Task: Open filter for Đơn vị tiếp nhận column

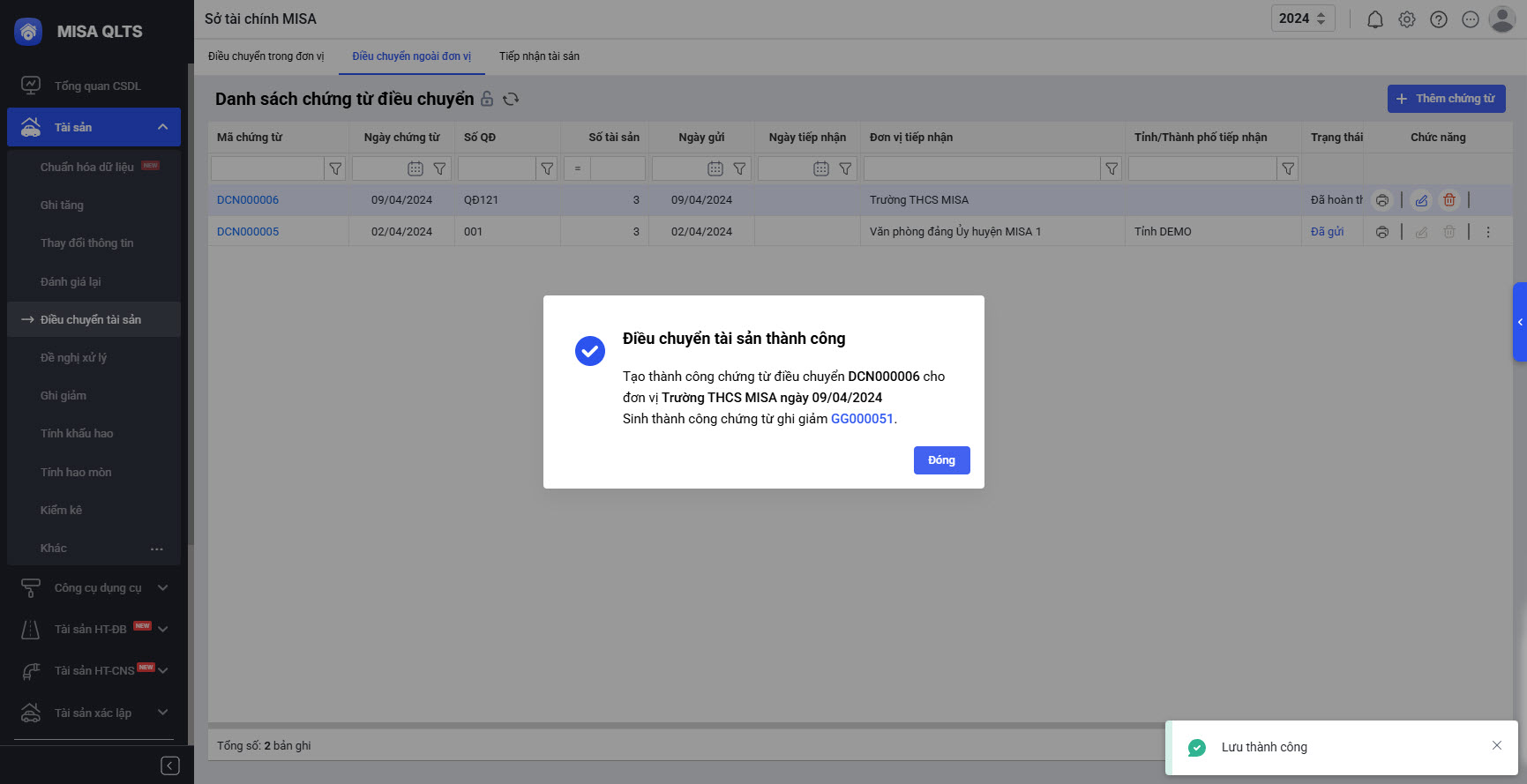Action: [1112, 168]
